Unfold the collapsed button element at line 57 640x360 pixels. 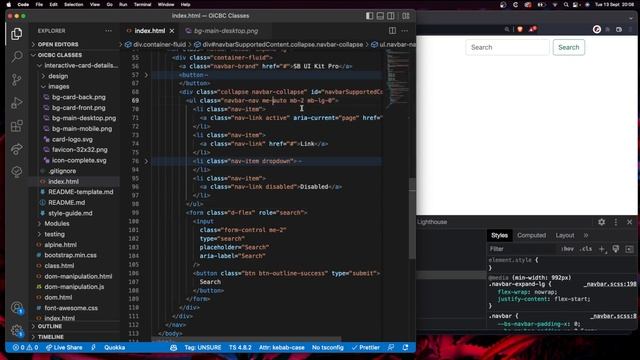tap(147, 75)
